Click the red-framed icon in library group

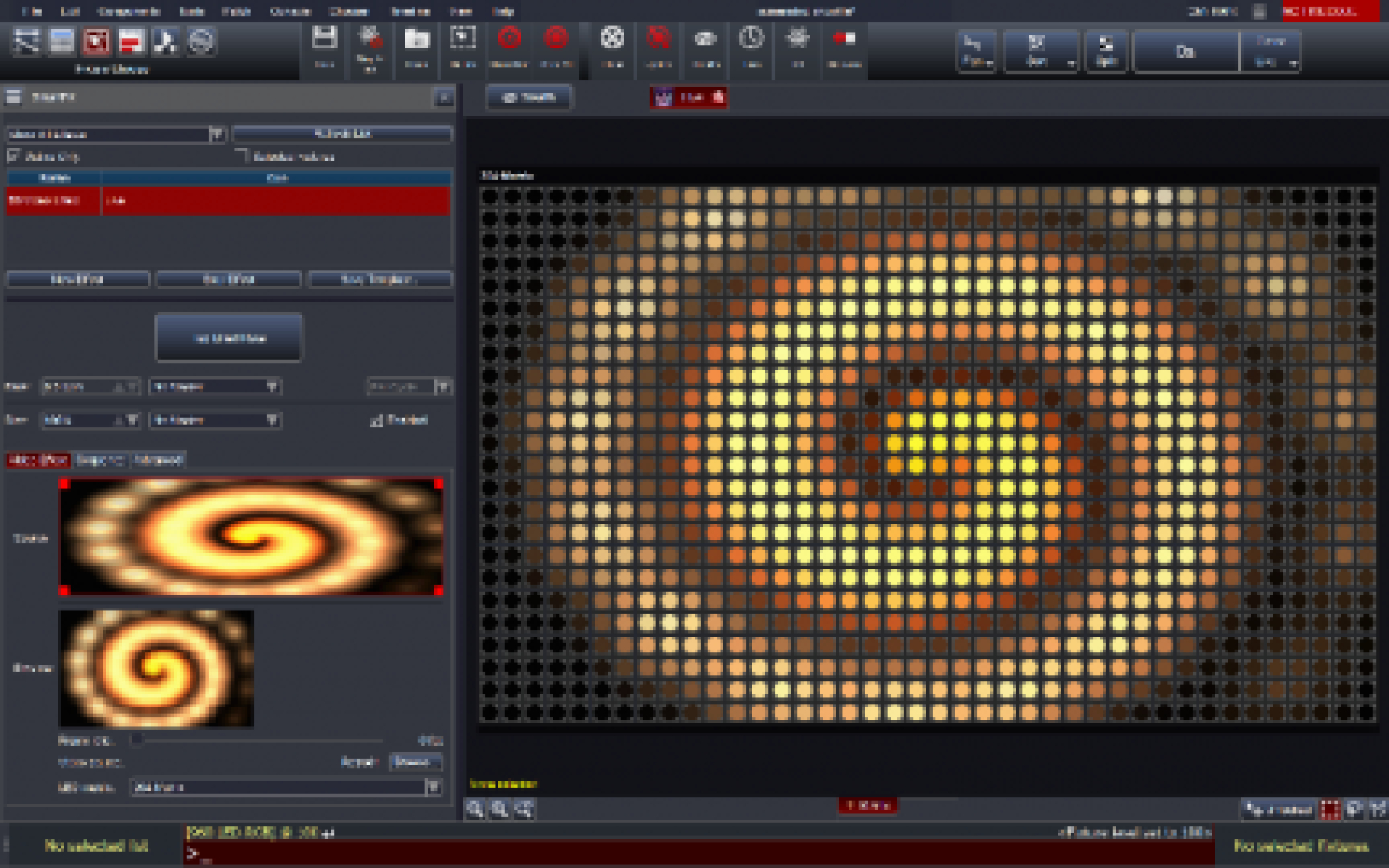[96, 41]
